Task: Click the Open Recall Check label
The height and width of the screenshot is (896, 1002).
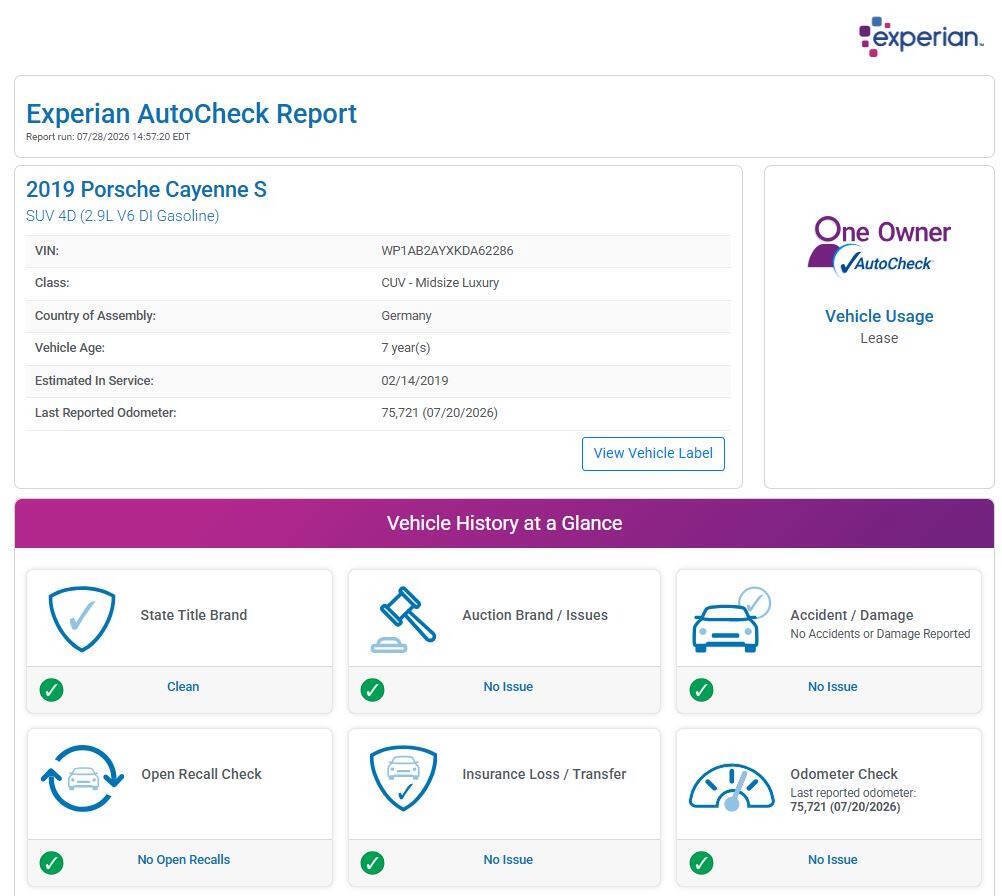Action: (201, 774)
